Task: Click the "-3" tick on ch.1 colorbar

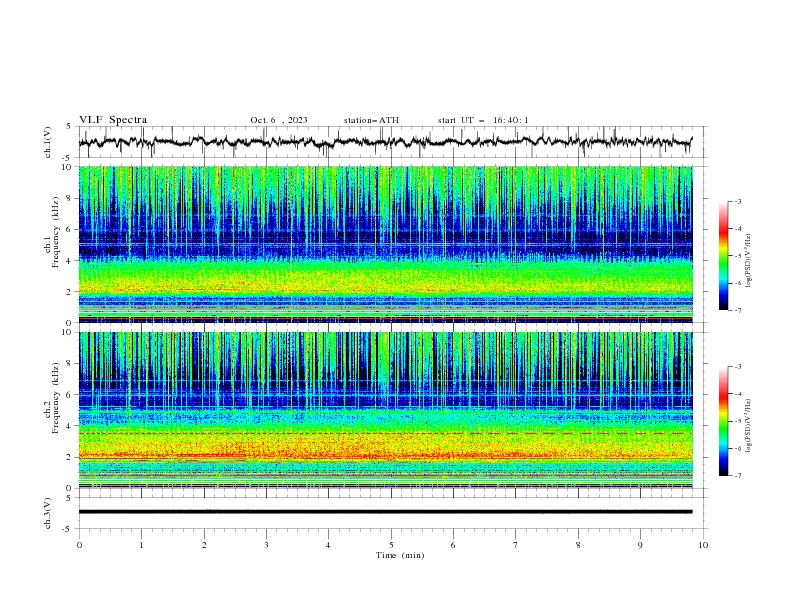Action: [737, 201]
